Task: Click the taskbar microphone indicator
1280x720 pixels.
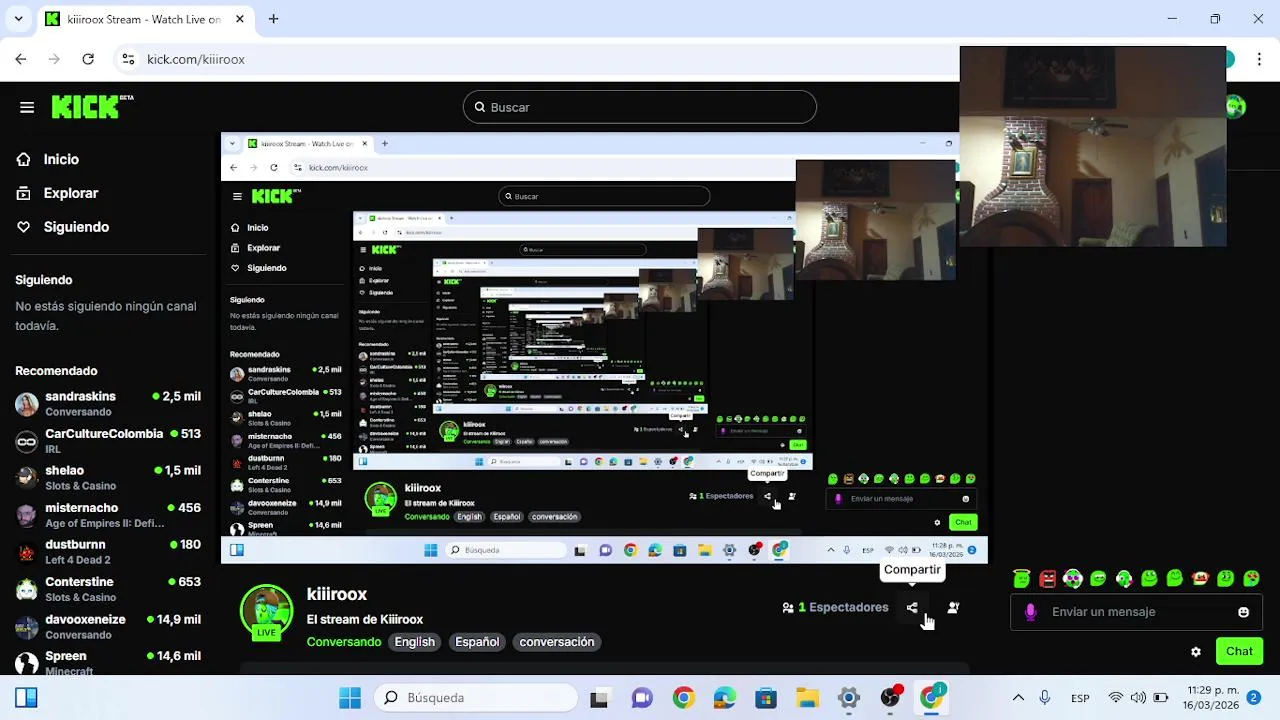Action: (1045, 698)
